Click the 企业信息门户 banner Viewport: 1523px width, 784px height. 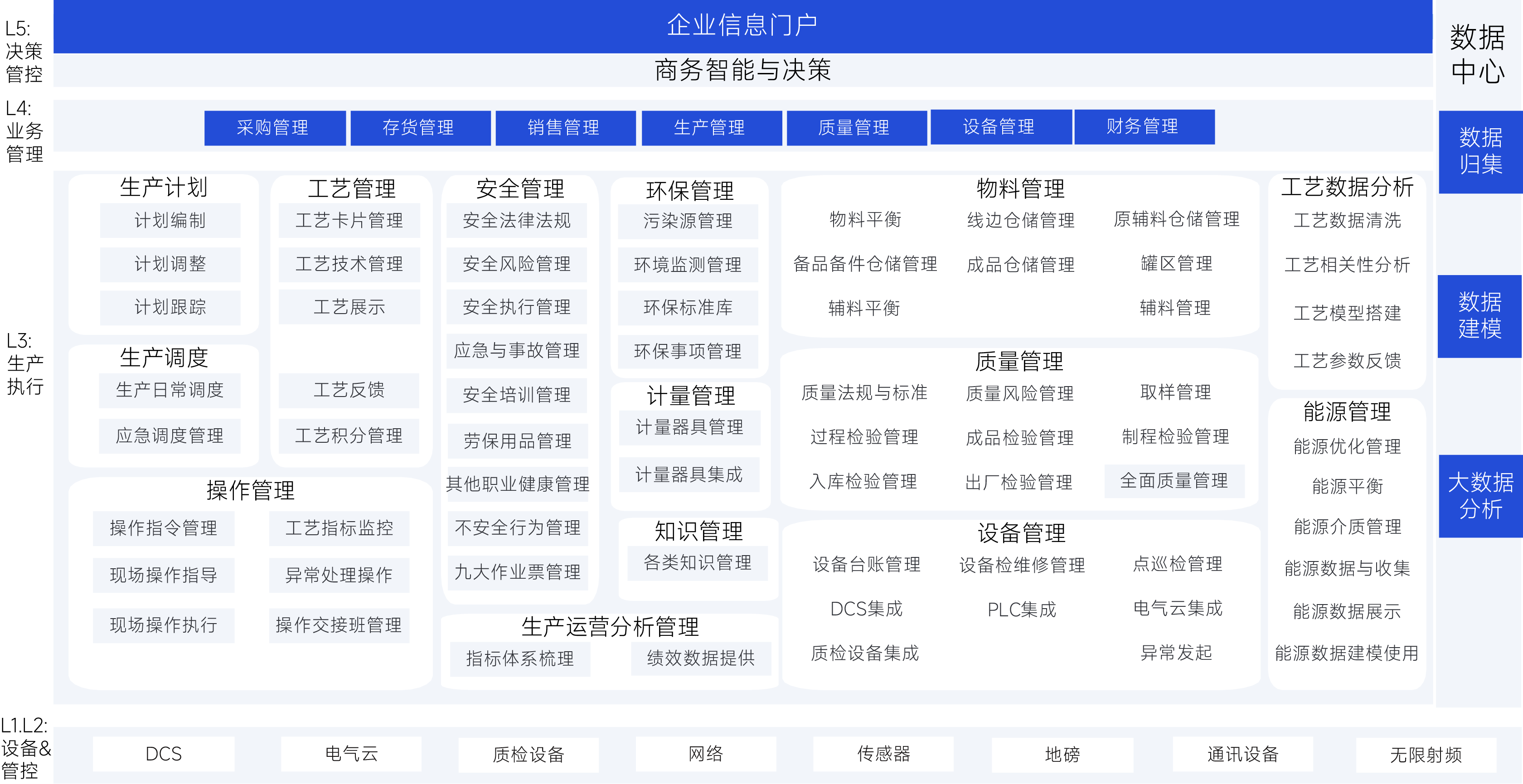coord(742,26)
